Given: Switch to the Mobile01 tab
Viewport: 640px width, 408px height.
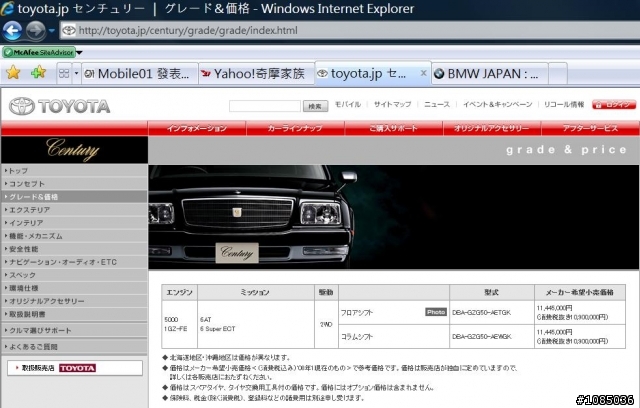Looking at the screenshot, I should coord(140,74).
